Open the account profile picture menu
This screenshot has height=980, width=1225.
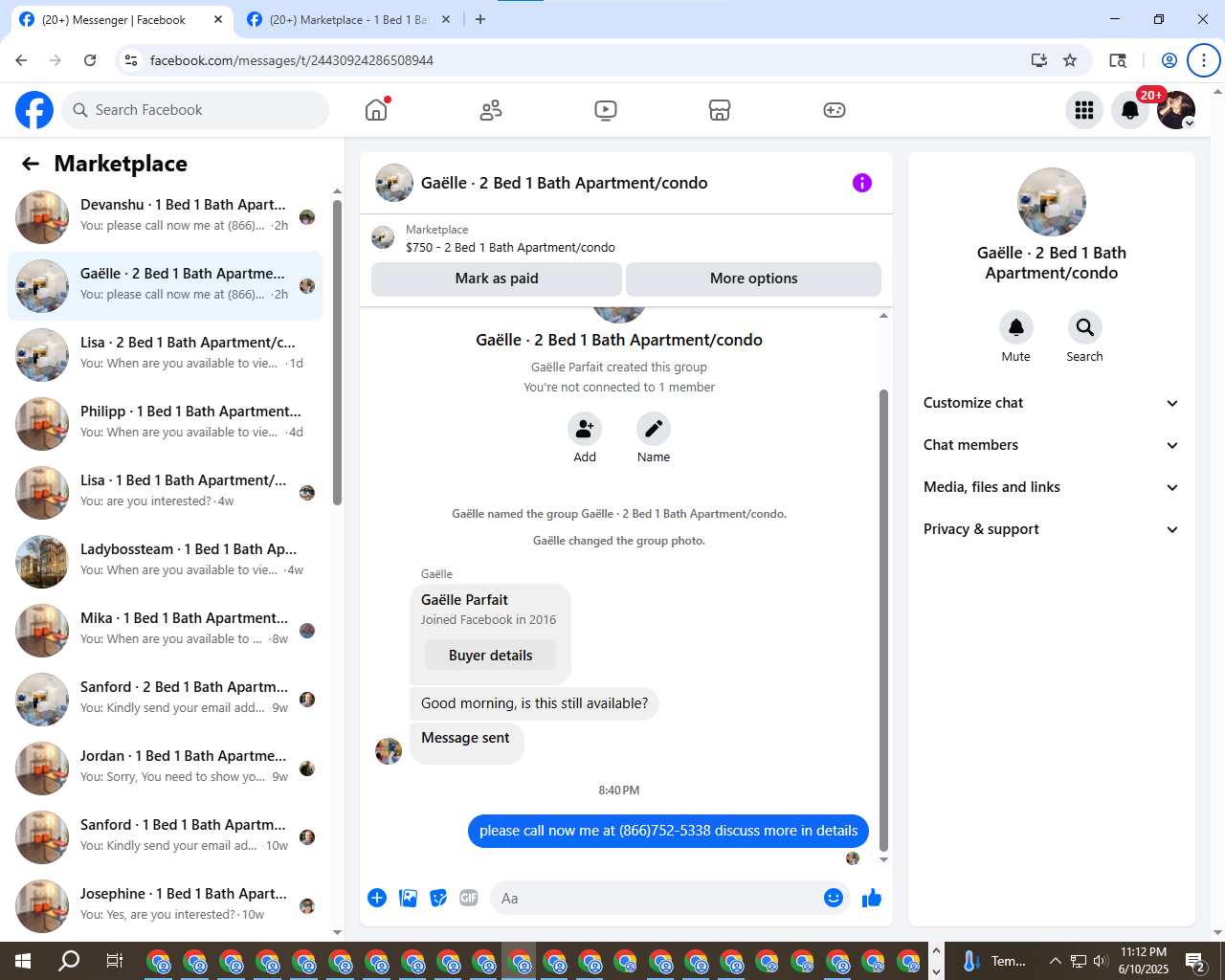click(x=1176, y=110)
